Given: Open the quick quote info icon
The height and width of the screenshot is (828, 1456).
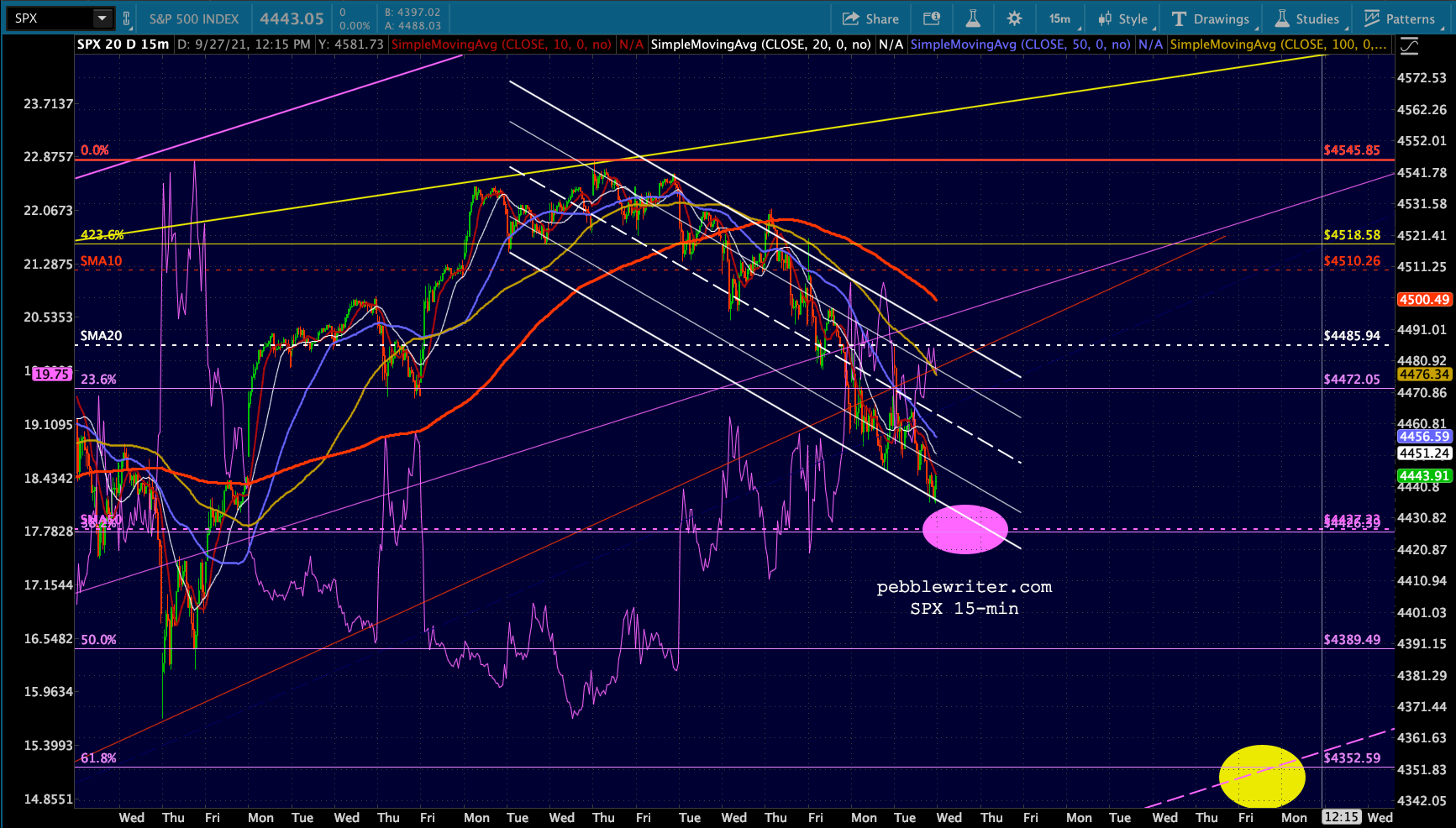Looking at the screenshot, I should pyautogui.click(x=932, y=18).
